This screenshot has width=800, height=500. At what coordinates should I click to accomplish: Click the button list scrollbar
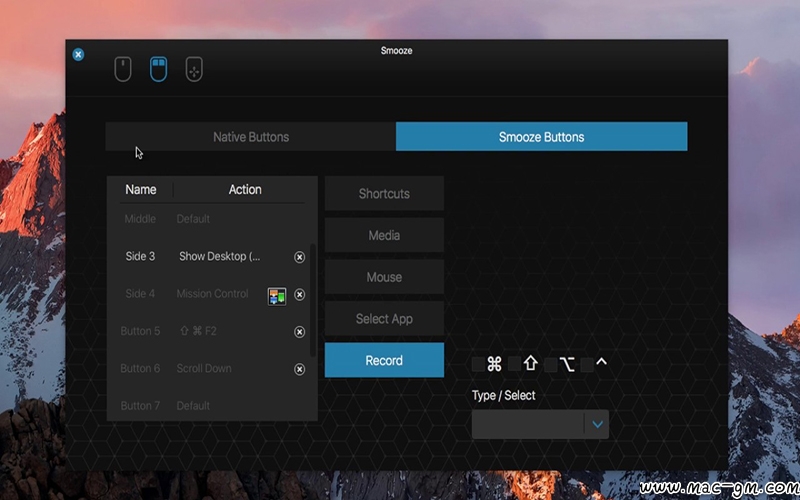313,300
